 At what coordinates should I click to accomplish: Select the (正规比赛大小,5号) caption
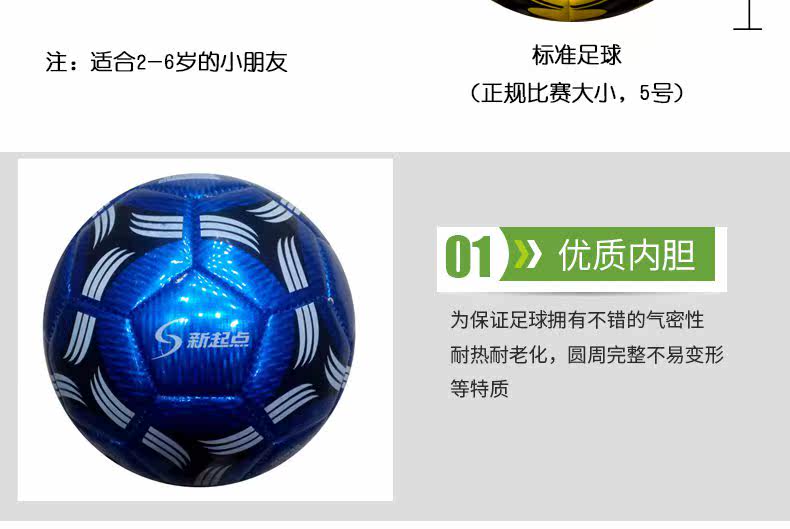click(x=577, y=93)
